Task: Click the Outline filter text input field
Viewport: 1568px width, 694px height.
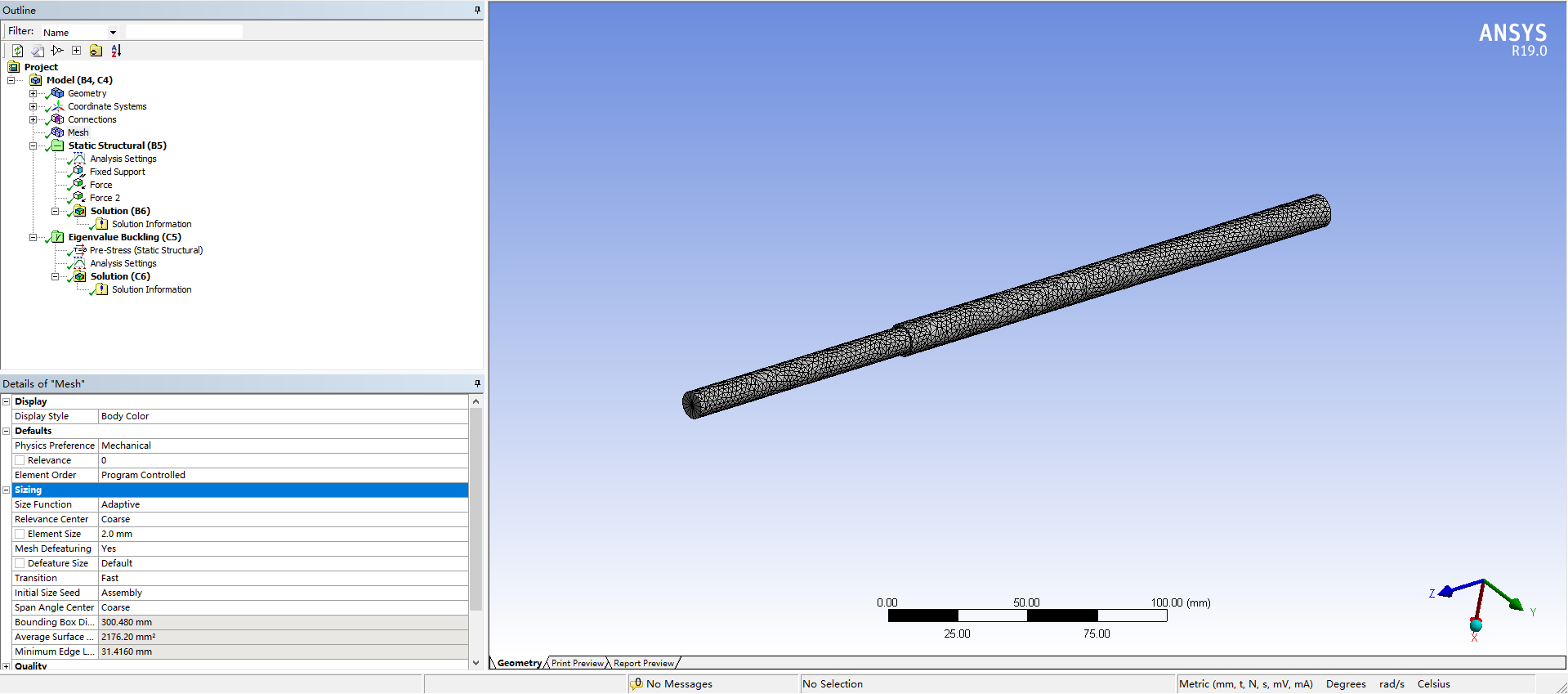Action: [x=184, y=32]
